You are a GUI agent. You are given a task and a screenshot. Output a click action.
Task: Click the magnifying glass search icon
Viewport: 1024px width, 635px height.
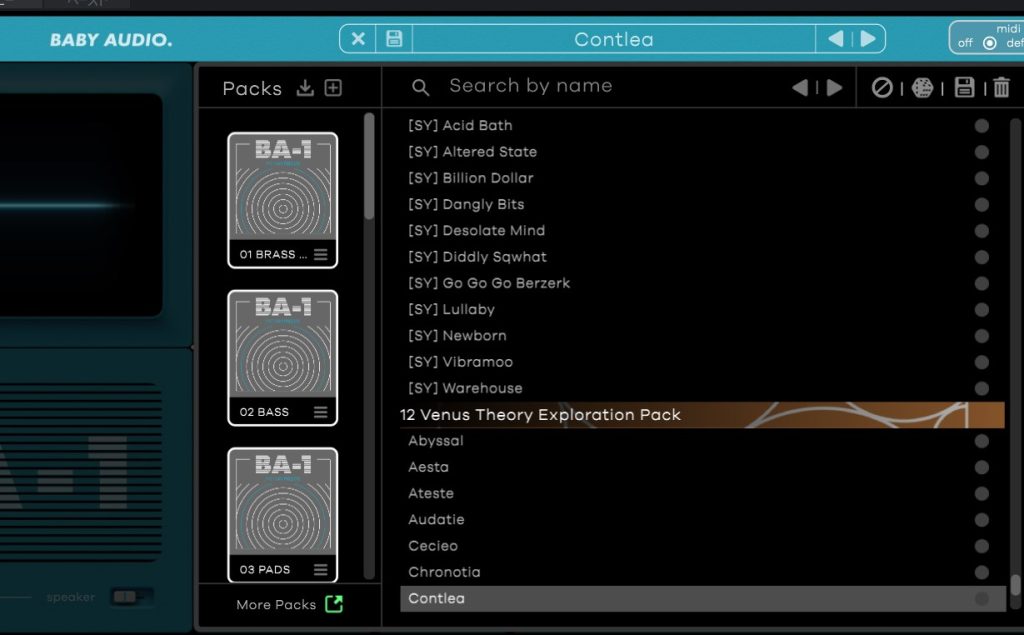[421, 88]
